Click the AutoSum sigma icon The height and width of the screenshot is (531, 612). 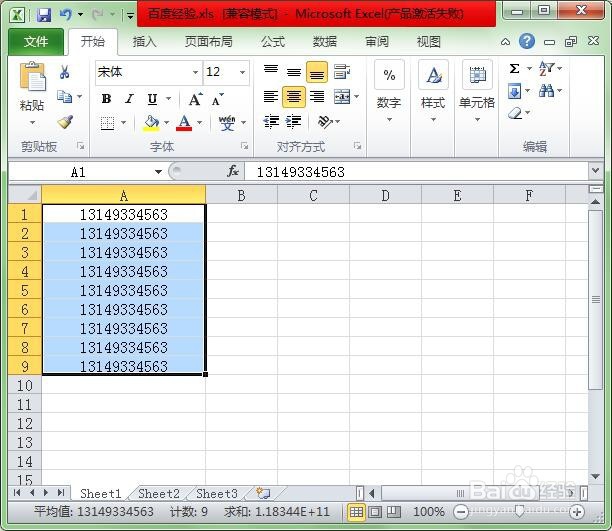coord(514,69)
